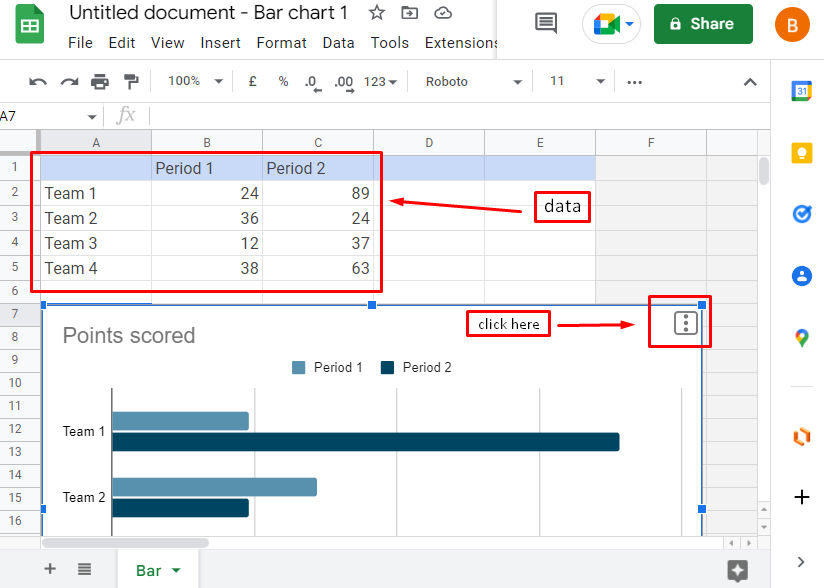Click the Period 1 legend swatch
Screen dimensions: 824x588
tap(298, 367)
